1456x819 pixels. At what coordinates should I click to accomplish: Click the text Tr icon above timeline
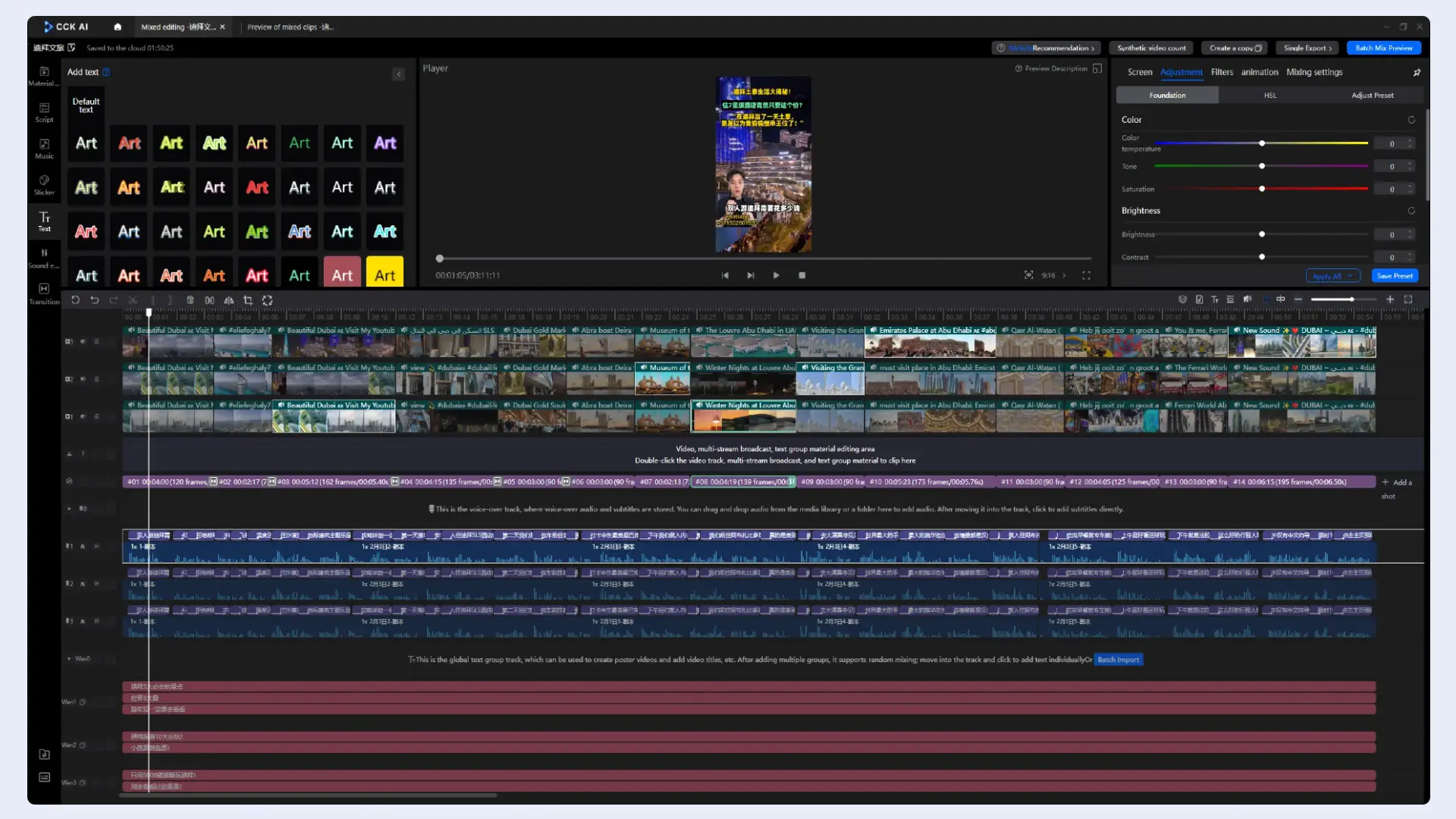[x=1214, y=300]
